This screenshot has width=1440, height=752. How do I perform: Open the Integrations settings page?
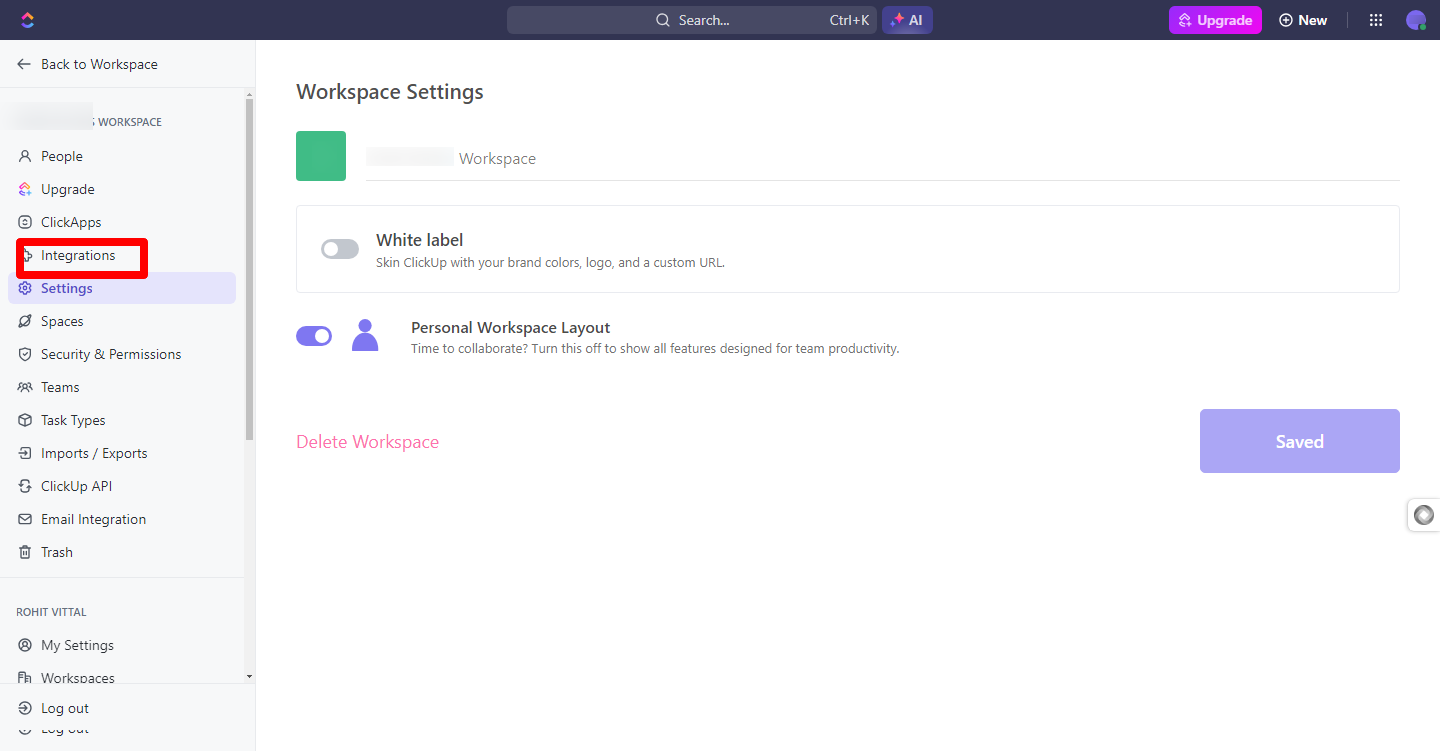click(x=78, y=255)
